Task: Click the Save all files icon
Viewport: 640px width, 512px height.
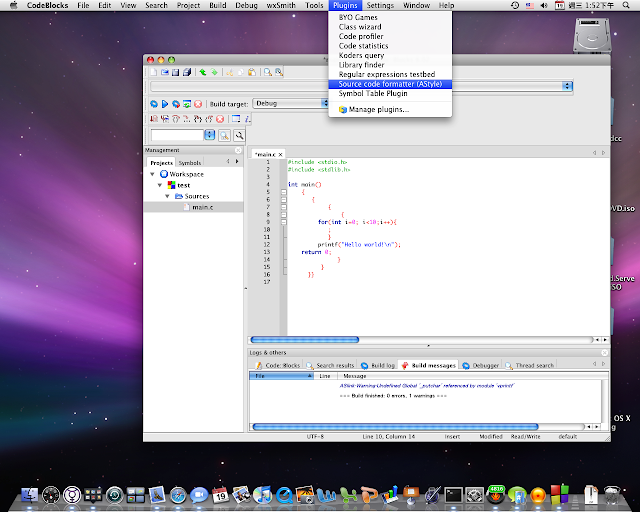Action: pos(187,72)
